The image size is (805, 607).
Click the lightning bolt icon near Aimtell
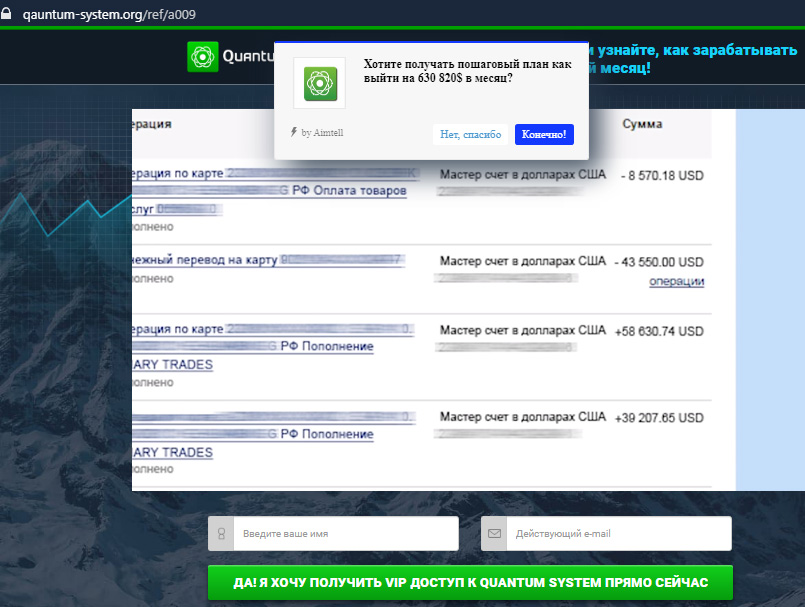point(294,132)
